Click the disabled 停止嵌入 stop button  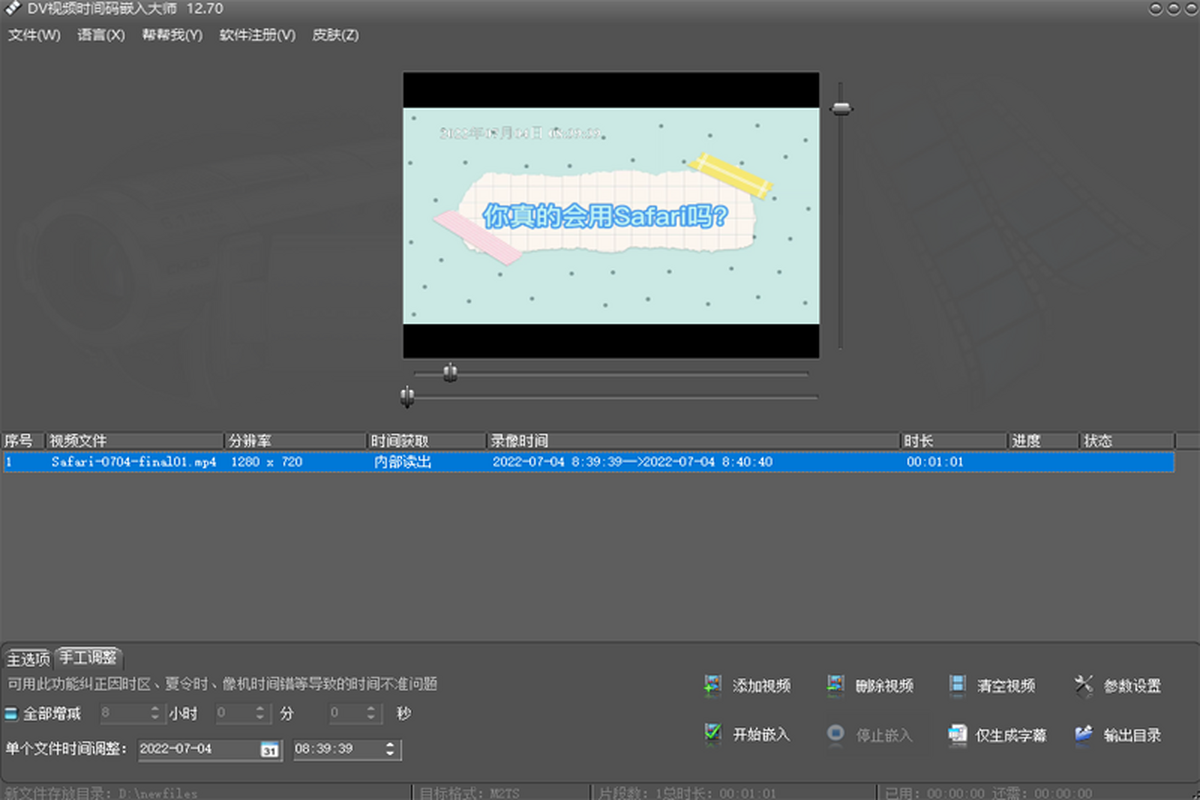click(869, 734)
